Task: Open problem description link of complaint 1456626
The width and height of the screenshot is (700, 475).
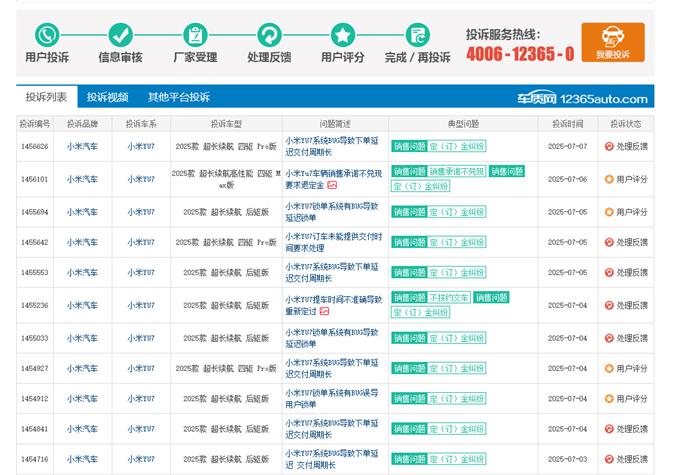Action: (x=332, y=146)
